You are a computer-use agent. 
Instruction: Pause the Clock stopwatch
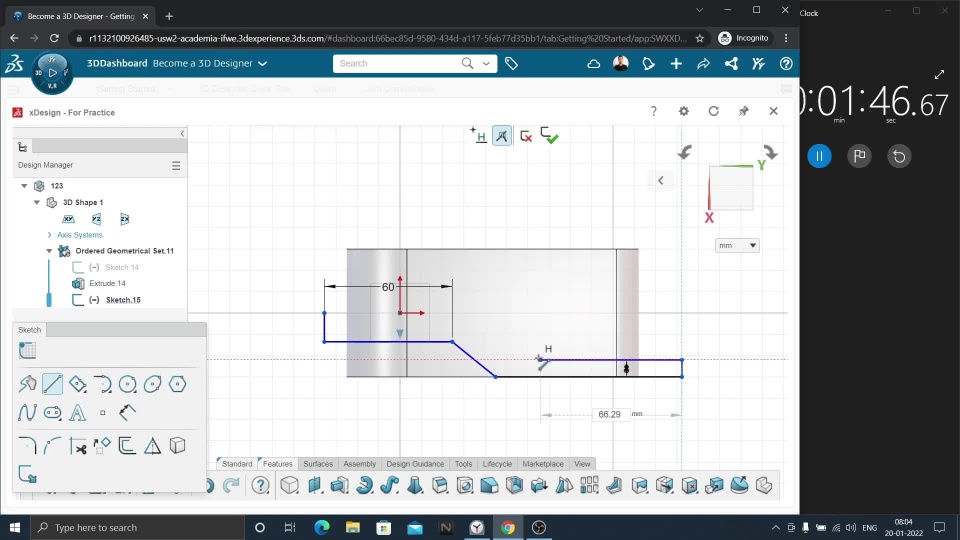819,156
